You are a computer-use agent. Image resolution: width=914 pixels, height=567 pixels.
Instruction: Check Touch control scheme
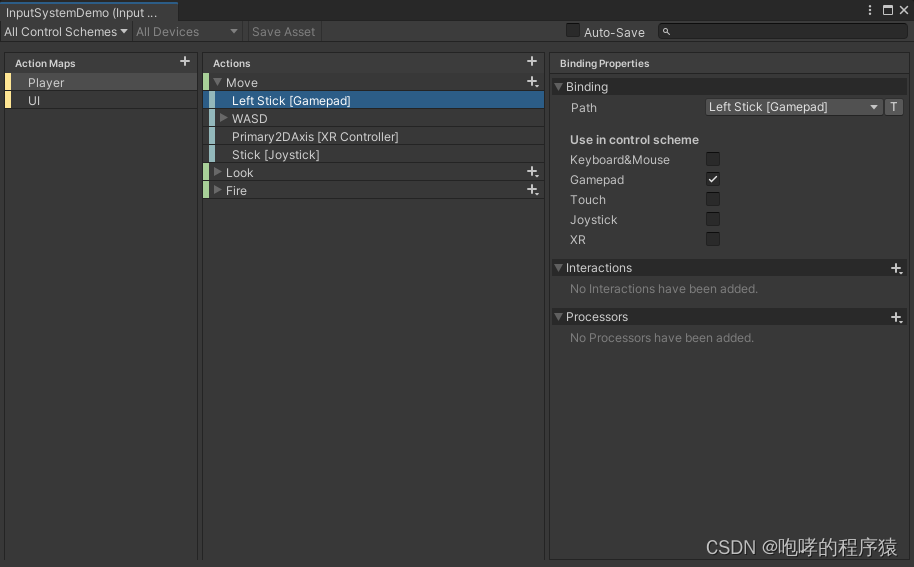[712, 199]
